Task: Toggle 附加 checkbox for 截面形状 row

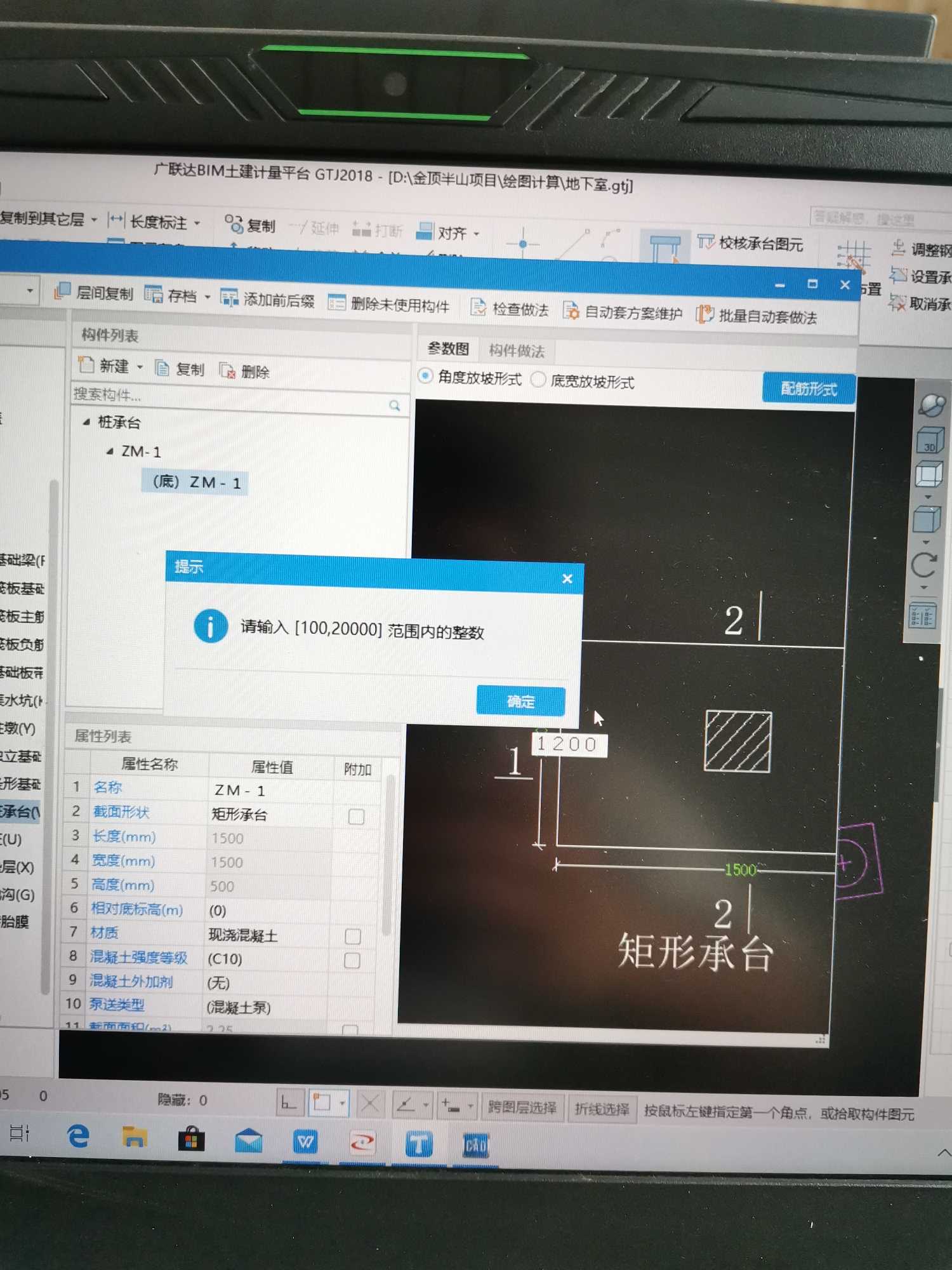Action: [x=356, y=816]
